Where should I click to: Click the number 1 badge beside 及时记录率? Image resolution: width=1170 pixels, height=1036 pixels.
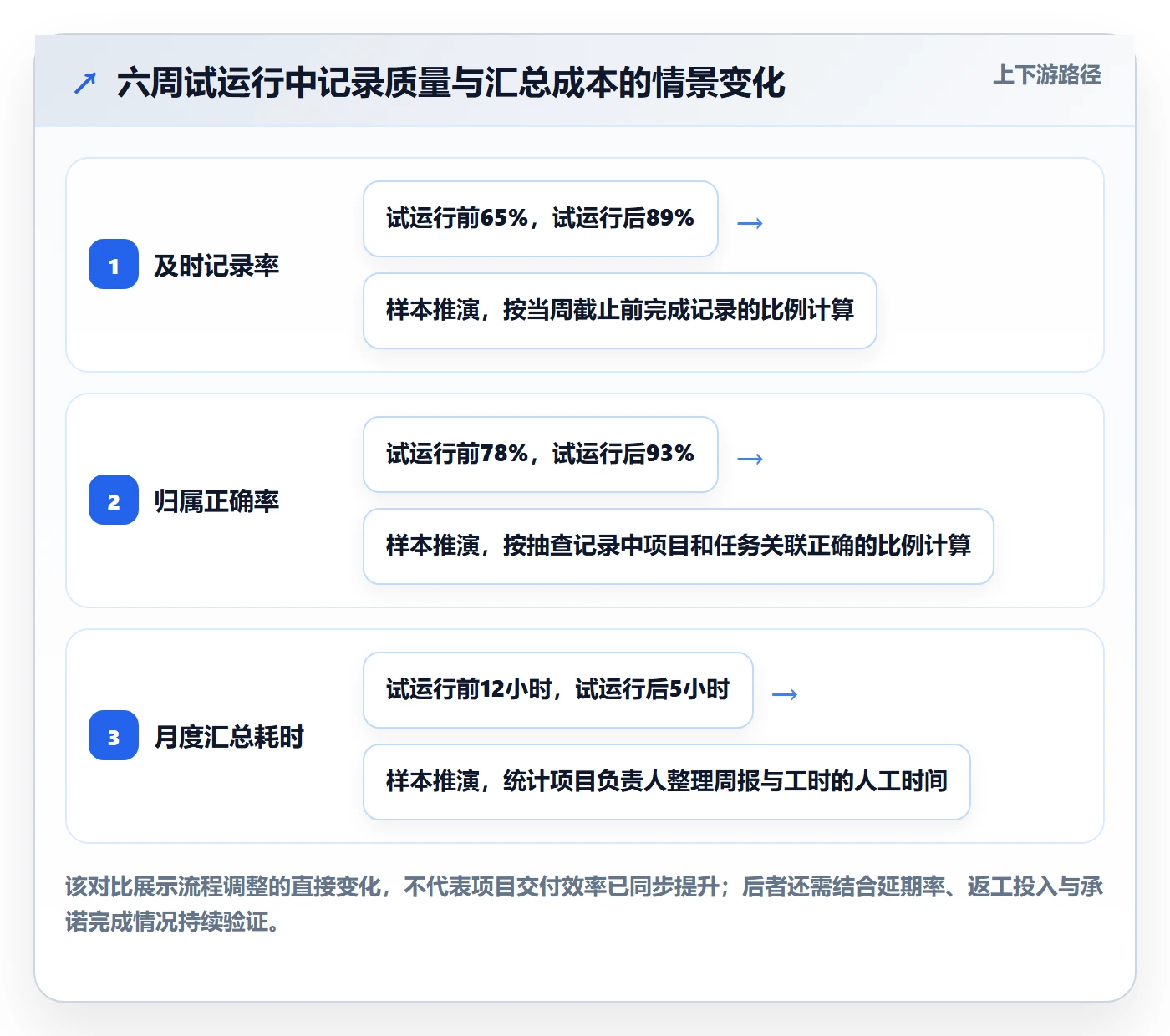pos(114,265)
